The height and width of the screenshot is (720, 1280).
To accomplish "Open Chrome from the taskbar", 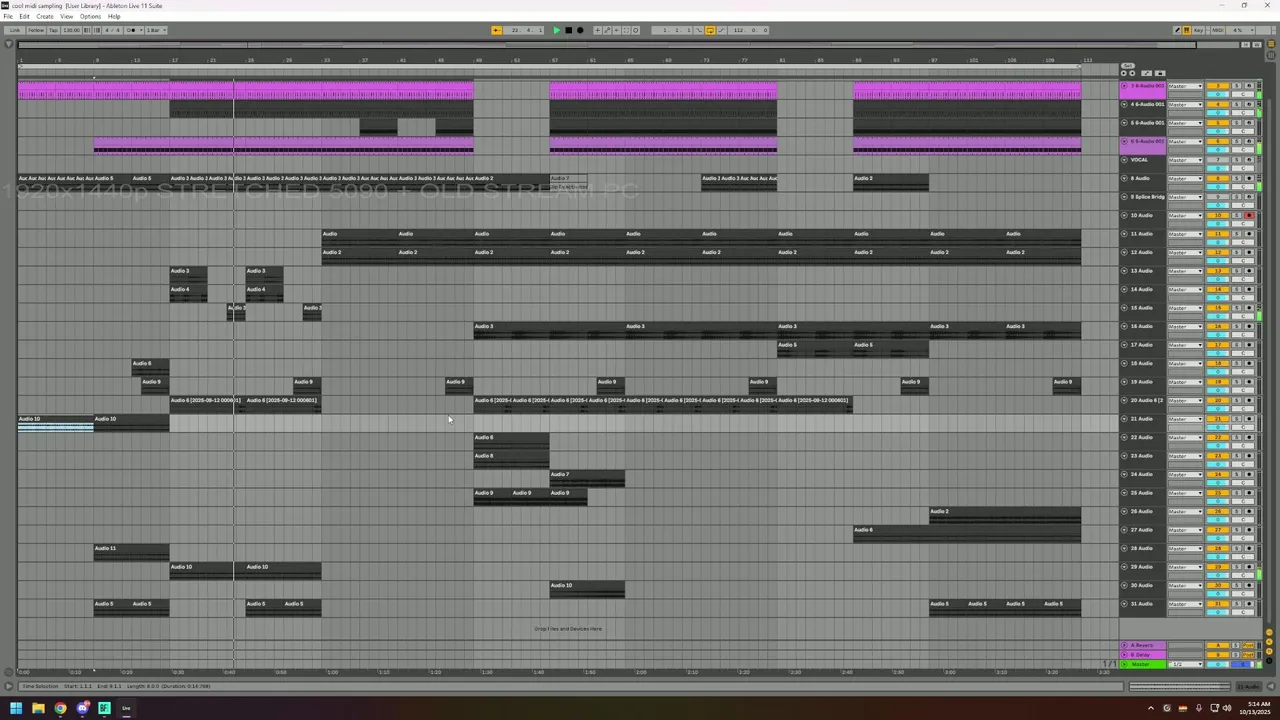I will [60, 708].
